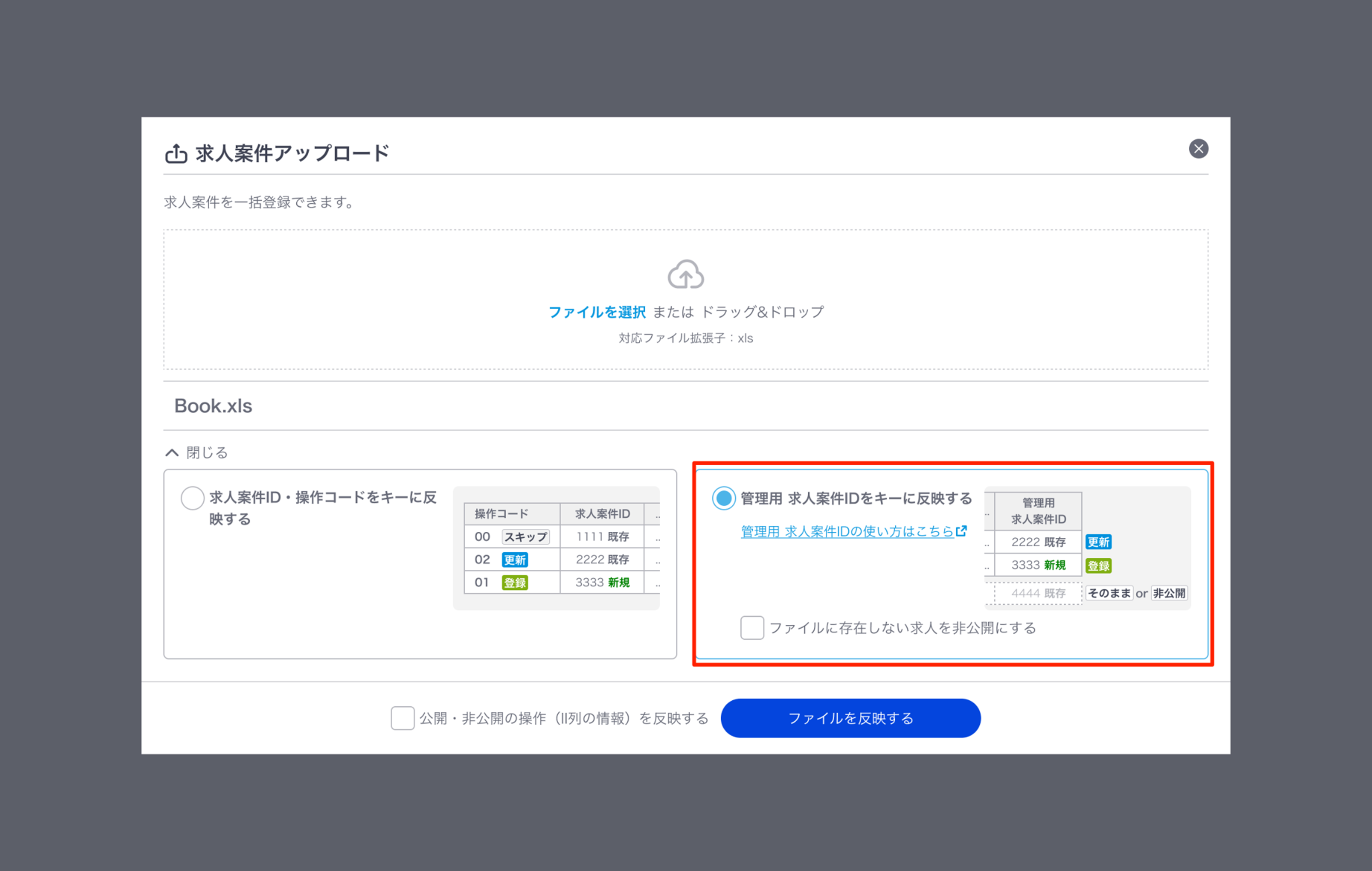Click the スキップ badge in 操作コード table
The image size is (1372, 871).
[x=525, y=537]
